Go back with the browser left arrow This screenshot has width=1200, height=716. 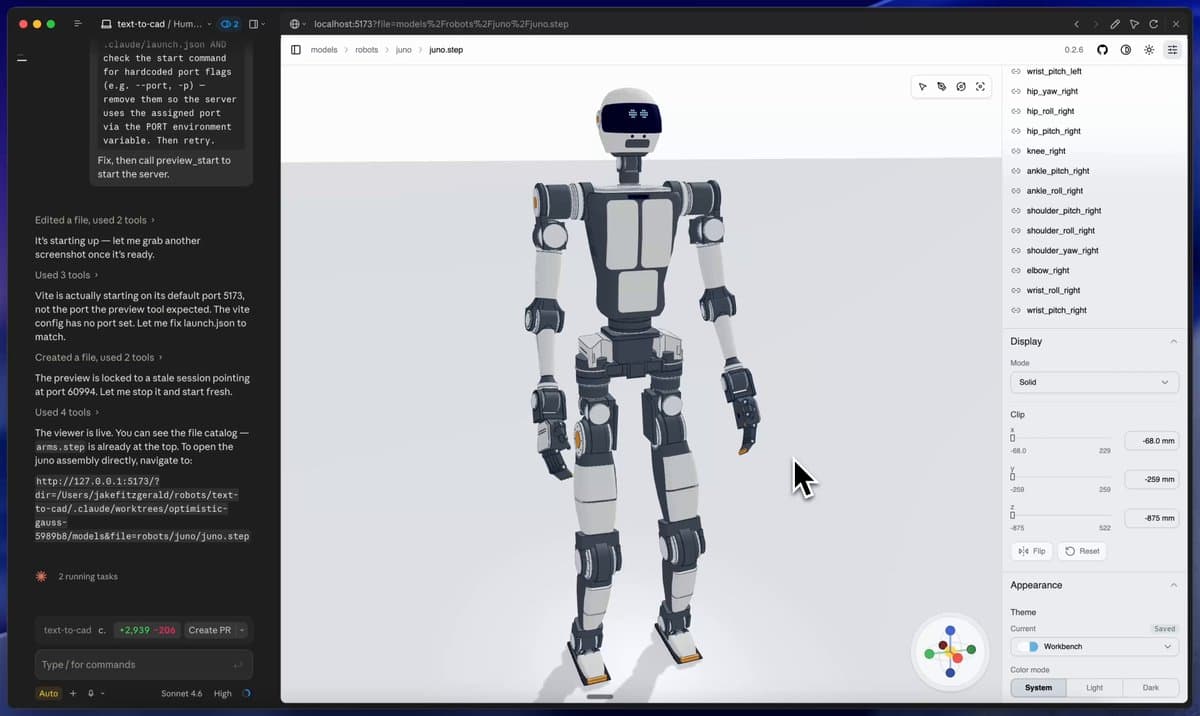point(1076,24)
